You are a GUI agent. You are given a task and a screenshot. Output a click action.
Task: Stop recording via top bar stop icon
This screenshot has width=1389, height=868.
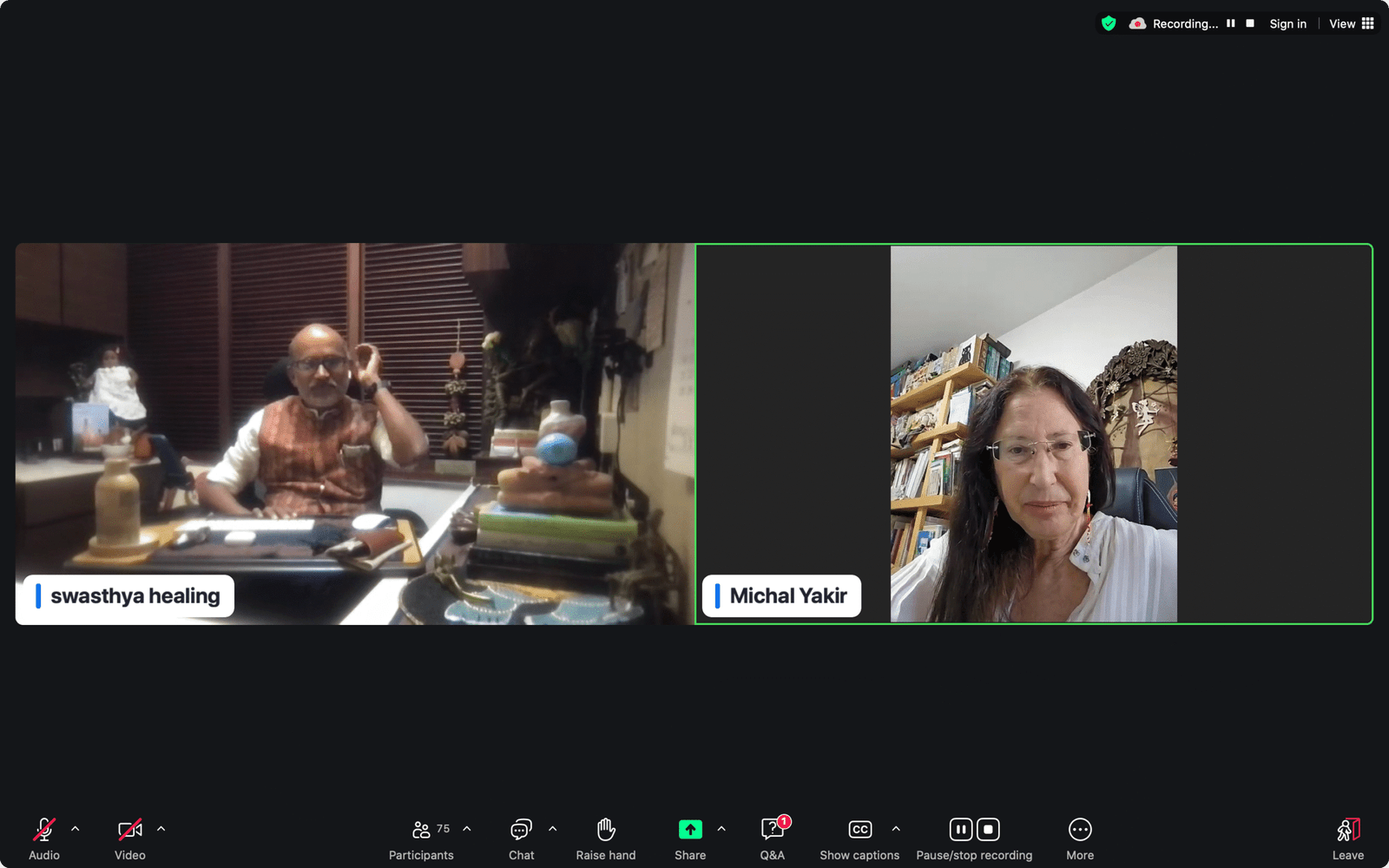click(1250, 23)
